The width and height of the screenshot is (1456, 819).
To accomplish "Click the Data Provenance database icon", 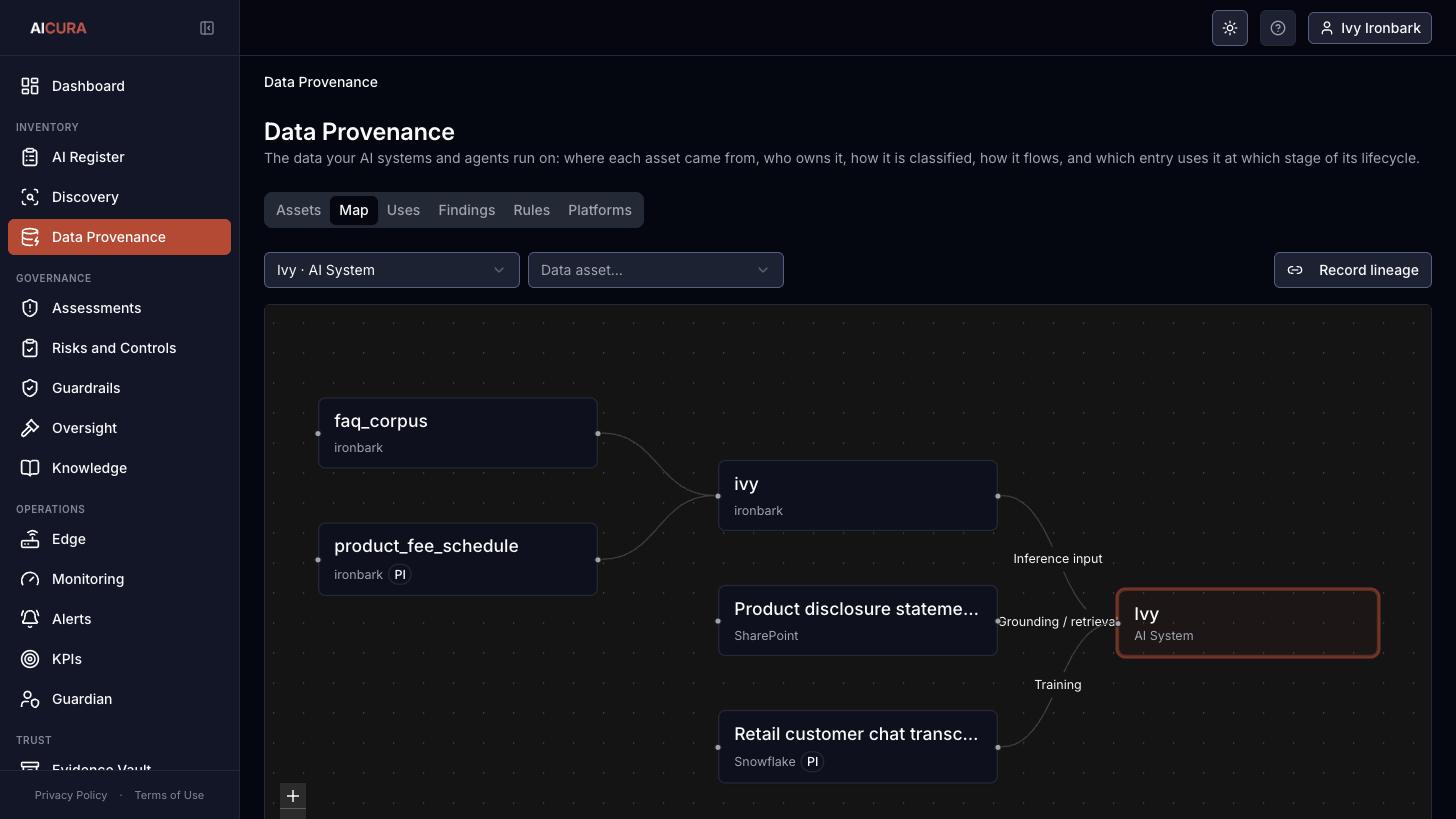I will (30, 237).
